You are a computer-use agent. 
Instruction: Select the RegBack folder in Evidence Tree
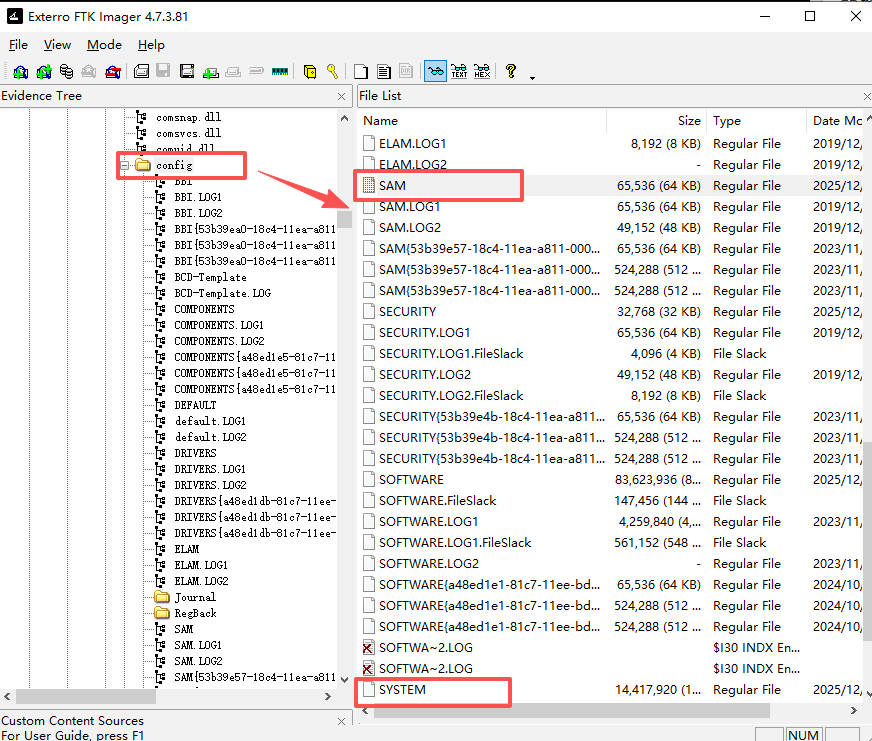[195, 613]
